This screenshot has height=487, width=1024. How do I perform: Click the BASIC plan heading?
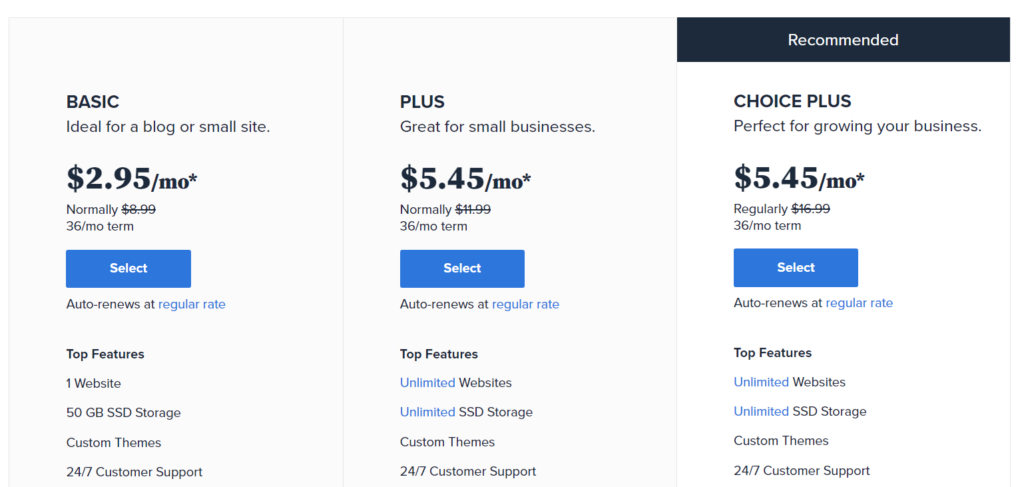point(93,102)
